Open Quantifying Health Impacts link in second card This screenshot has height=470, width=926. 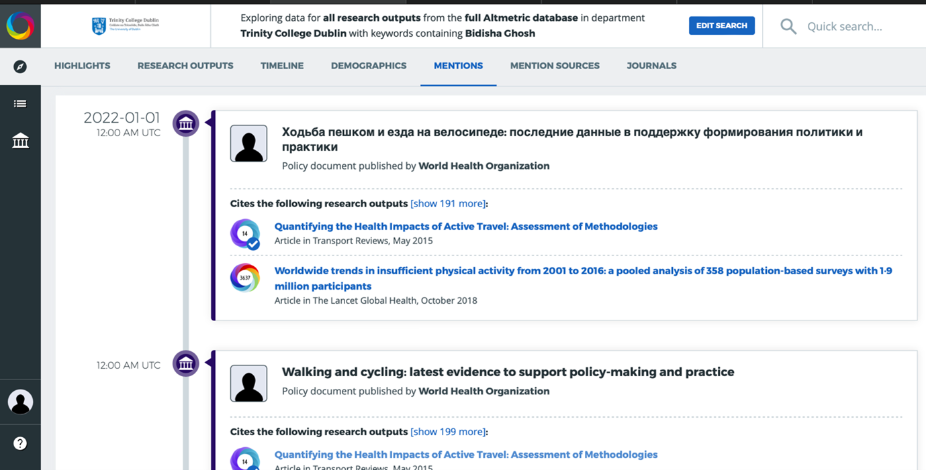(466, 455)
